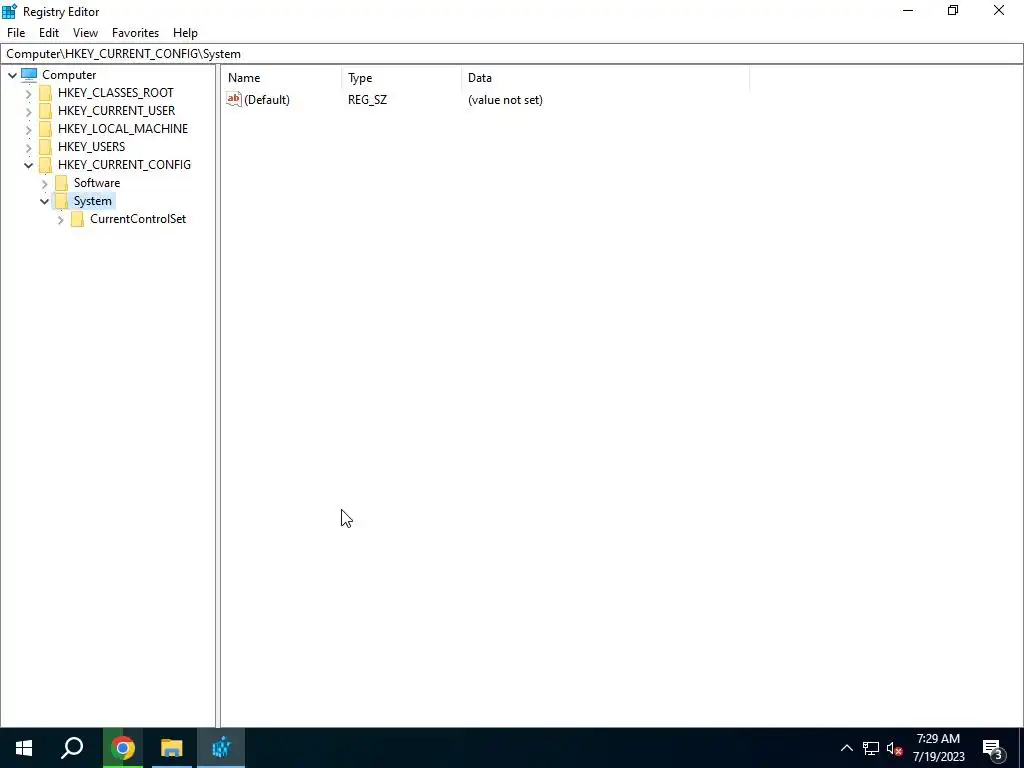The image size is (1024, 768).
Task: Select the HKEY_USERS label
Action: point(91,146)
